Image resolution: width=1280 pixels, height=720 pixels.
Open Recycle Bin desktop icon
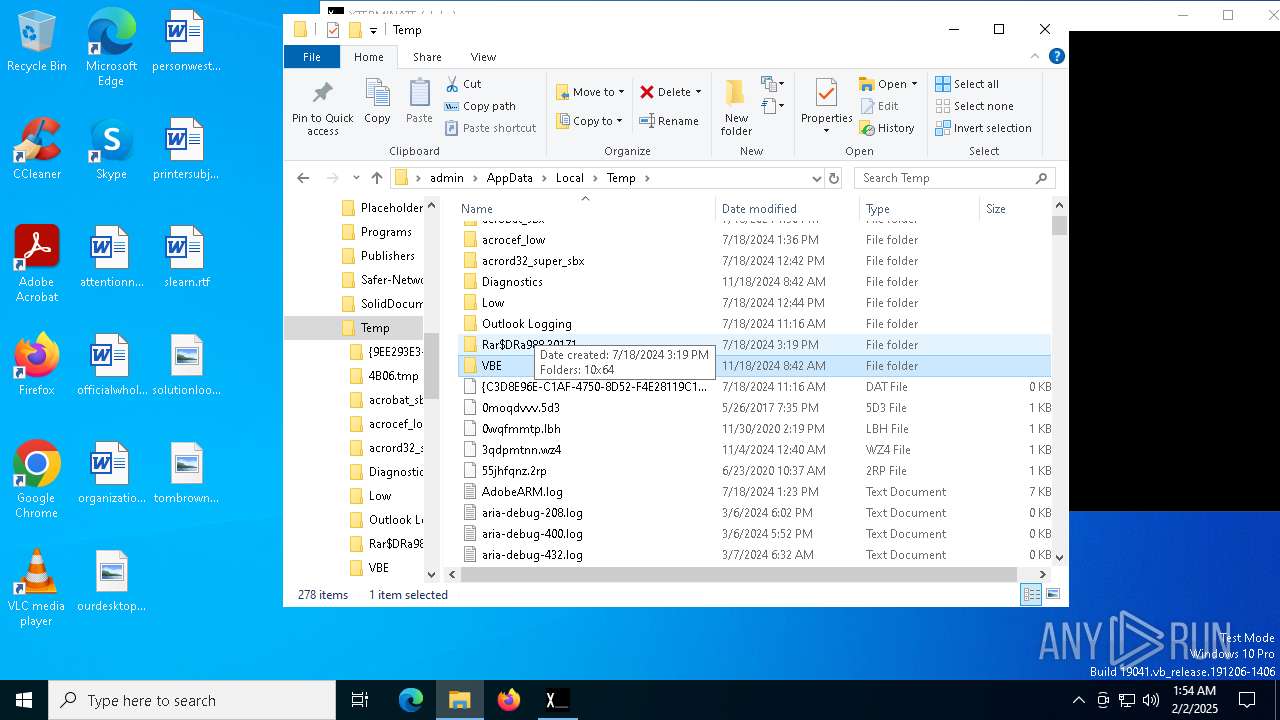tap(37, 41)
